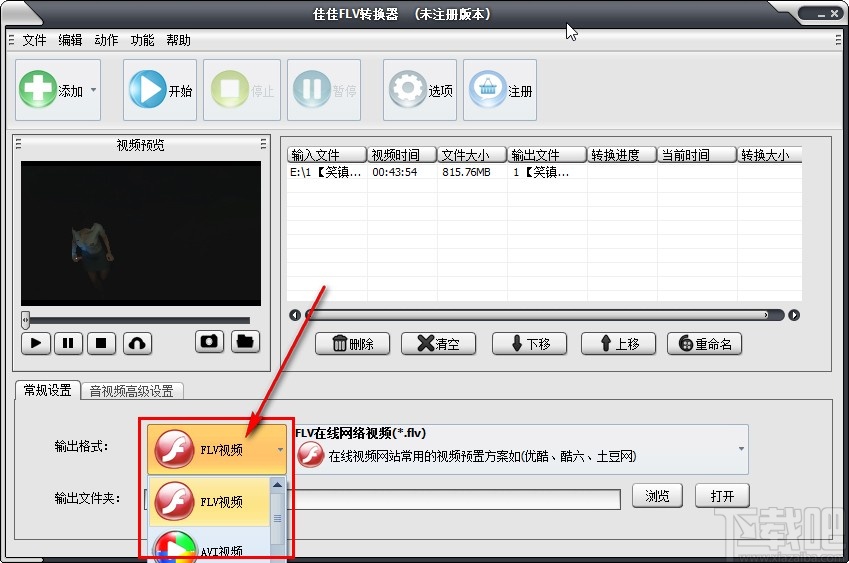Open the output format (输出格式) dropdown

(x=280, y=450)
